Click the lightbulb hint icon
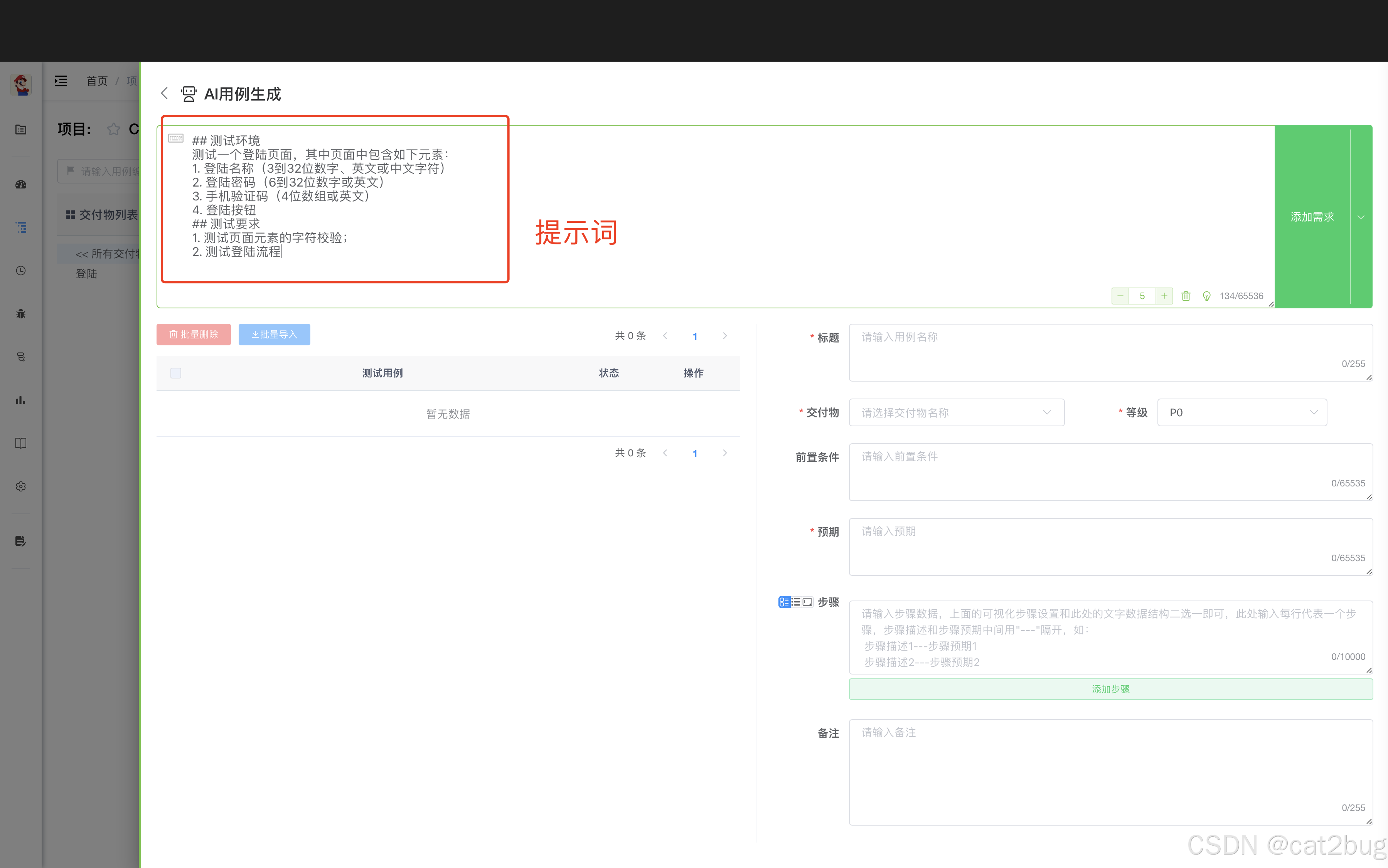The image size is (1388, 868). [1206, 296]
